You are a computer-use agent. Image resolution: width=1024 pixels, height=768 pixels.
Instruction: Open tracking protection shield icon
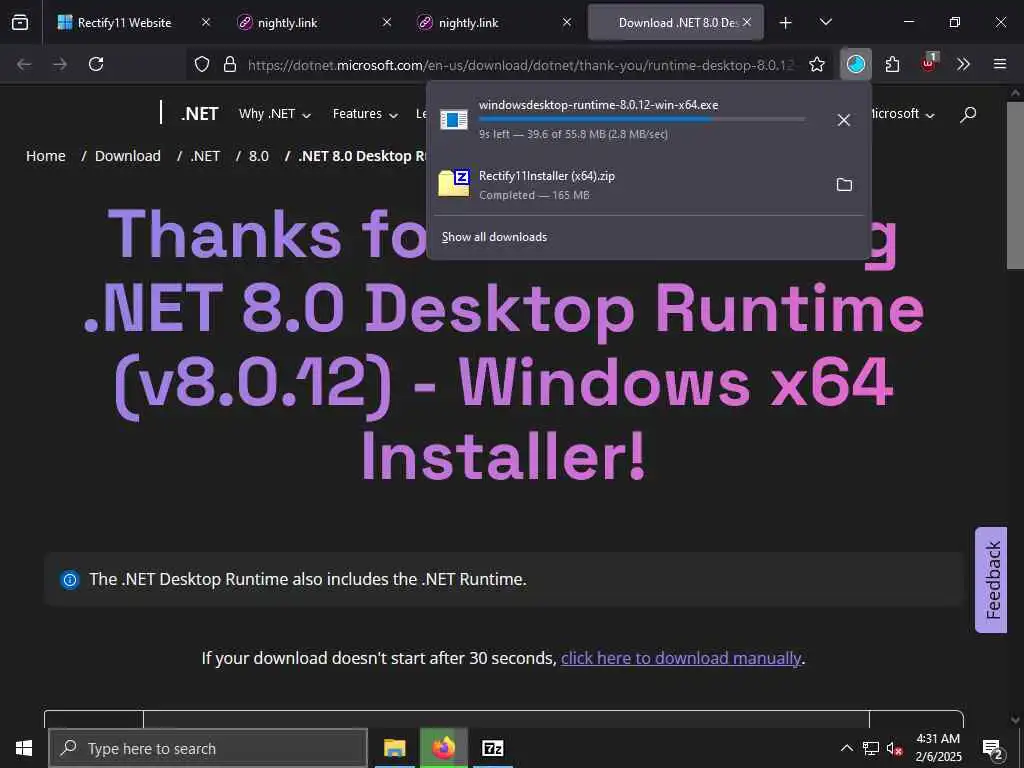(202, 64)
